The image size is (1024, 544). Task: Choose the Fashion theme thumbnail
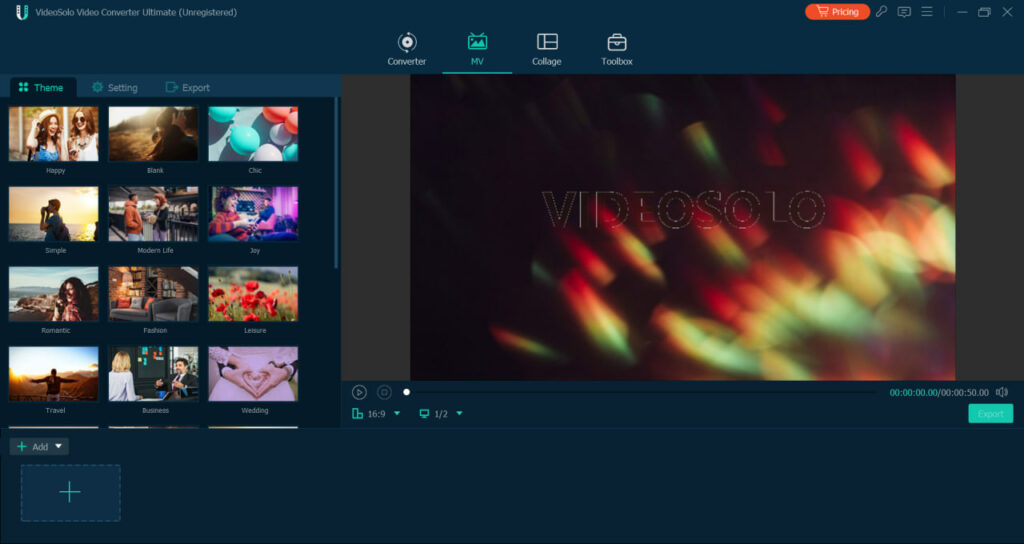[x=153, y=294]
